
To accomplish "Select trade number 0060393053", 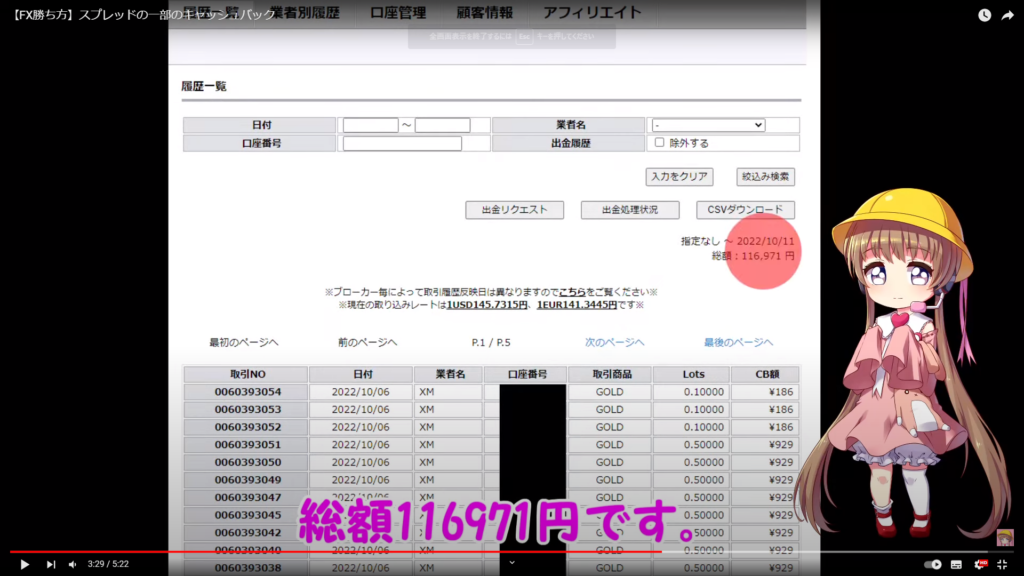I will point(248,409).
